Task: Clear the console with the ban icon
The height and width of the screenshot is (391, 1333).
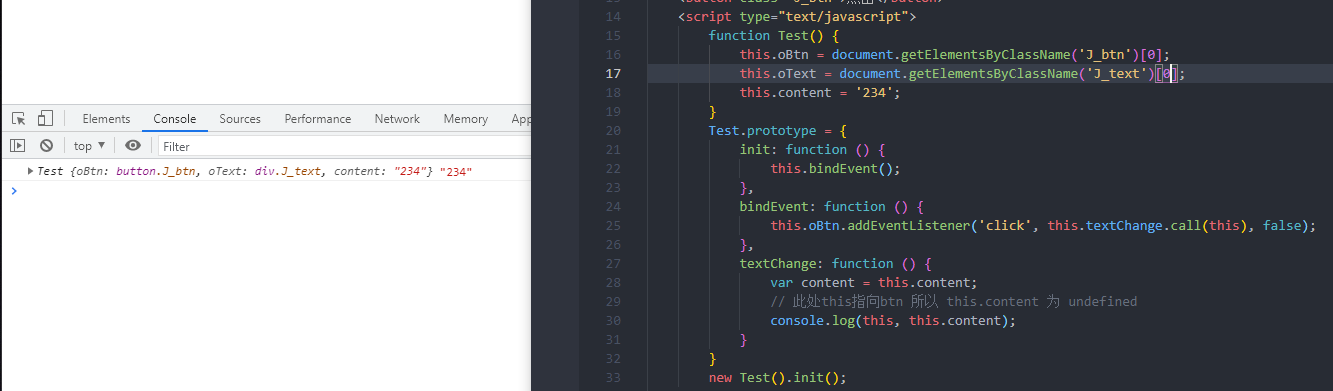Action: [x=45, y=146]
